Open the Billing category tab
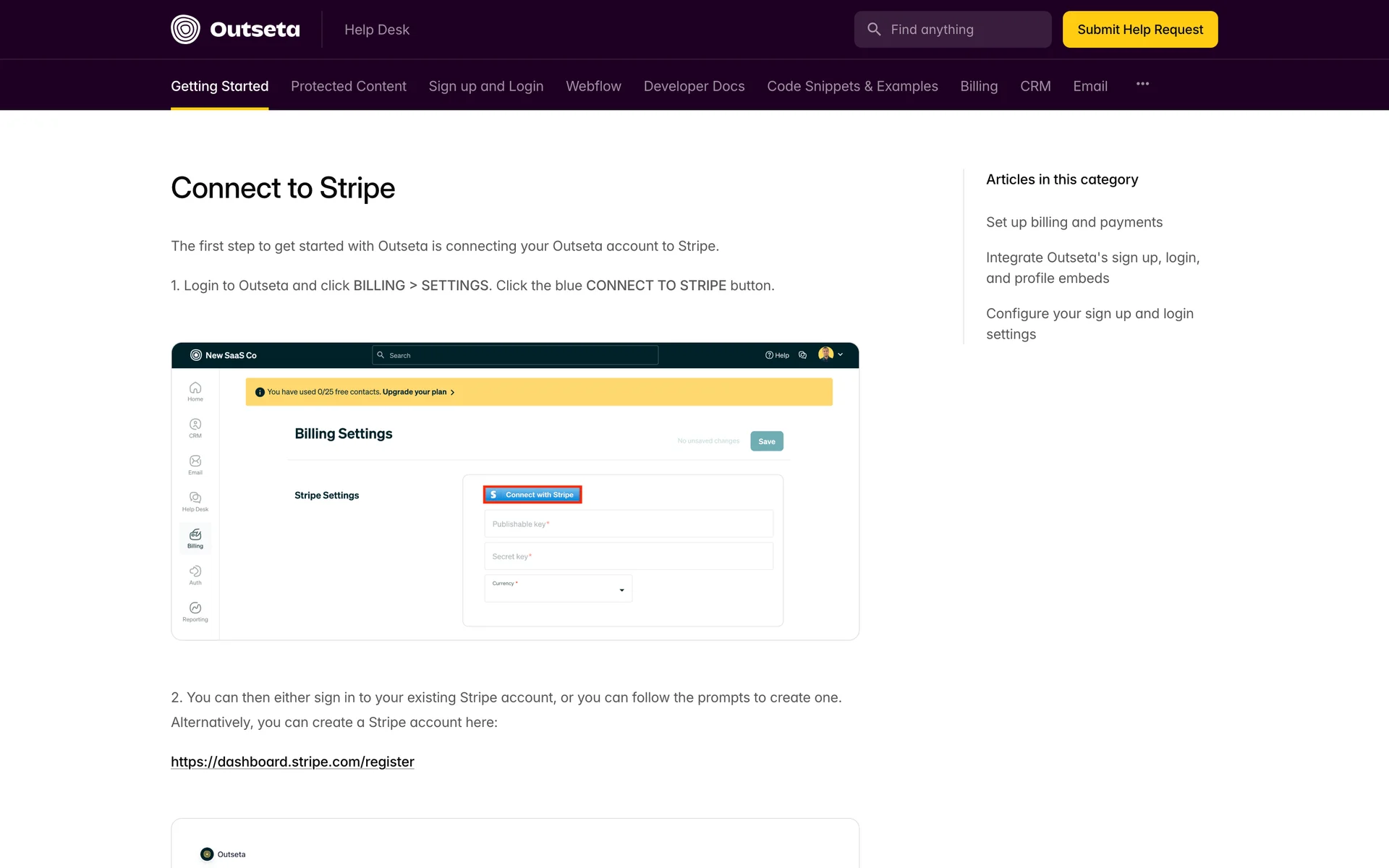1389x868 pixels. (979, 86)
